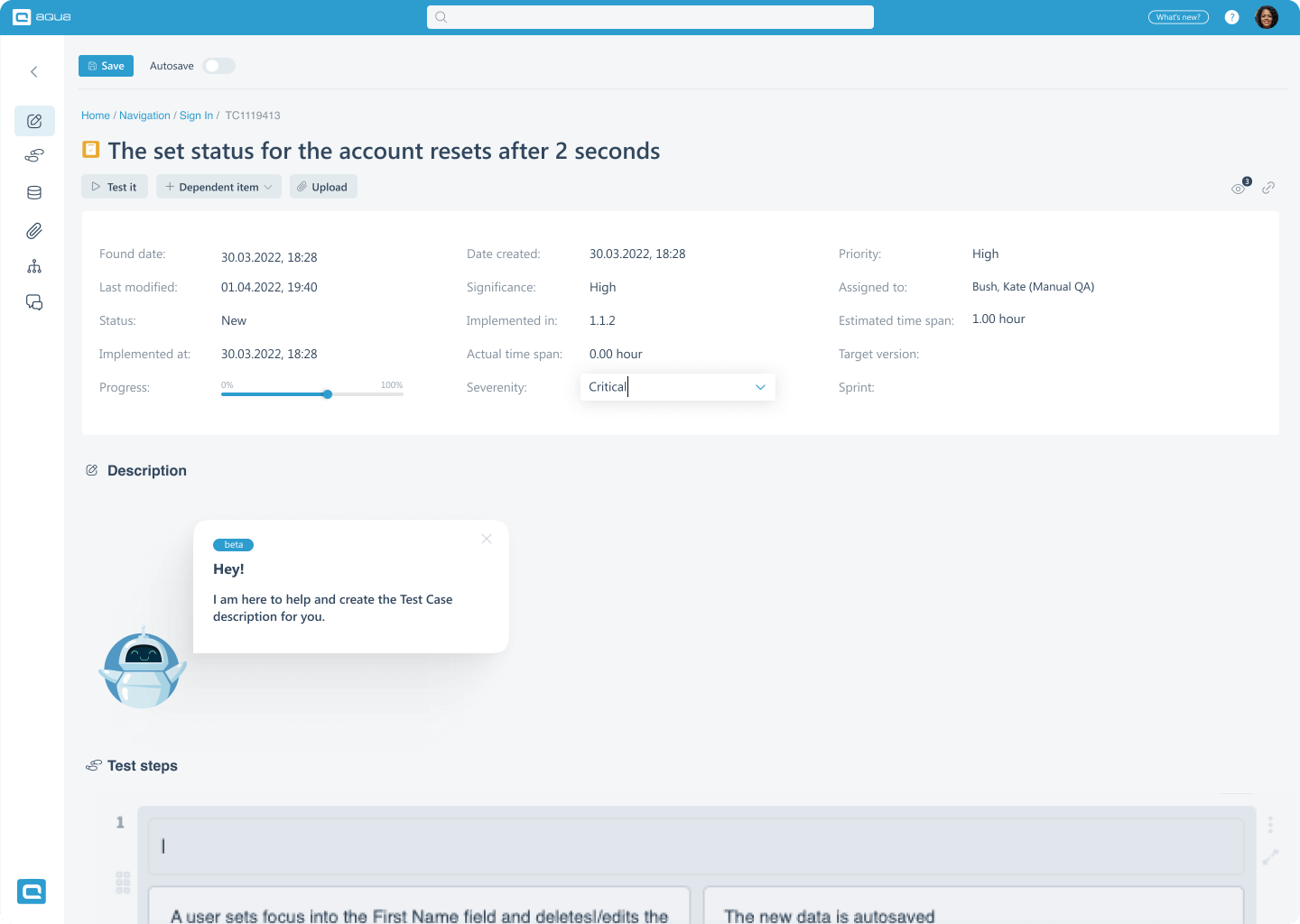Open the search bar in the header
Screen dimensions: 1300x924
pos(649,16)
